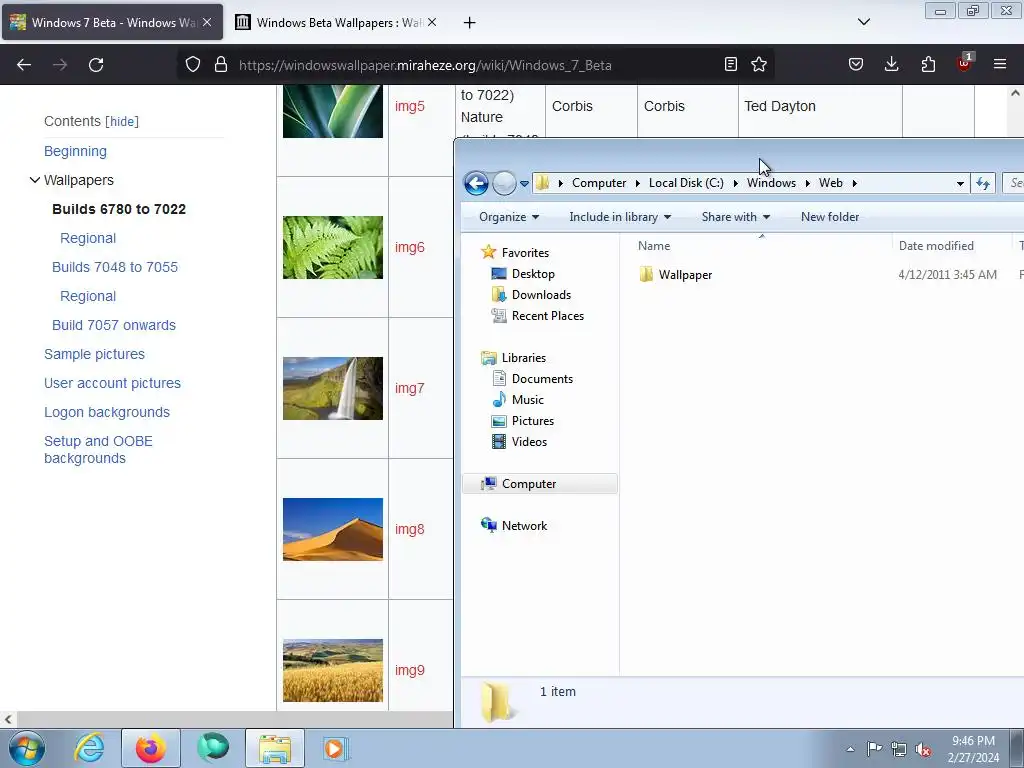Screen dimensions: 1024x768
Task: Click the uBlock Origin extension icon
Action: click(964, 63)
